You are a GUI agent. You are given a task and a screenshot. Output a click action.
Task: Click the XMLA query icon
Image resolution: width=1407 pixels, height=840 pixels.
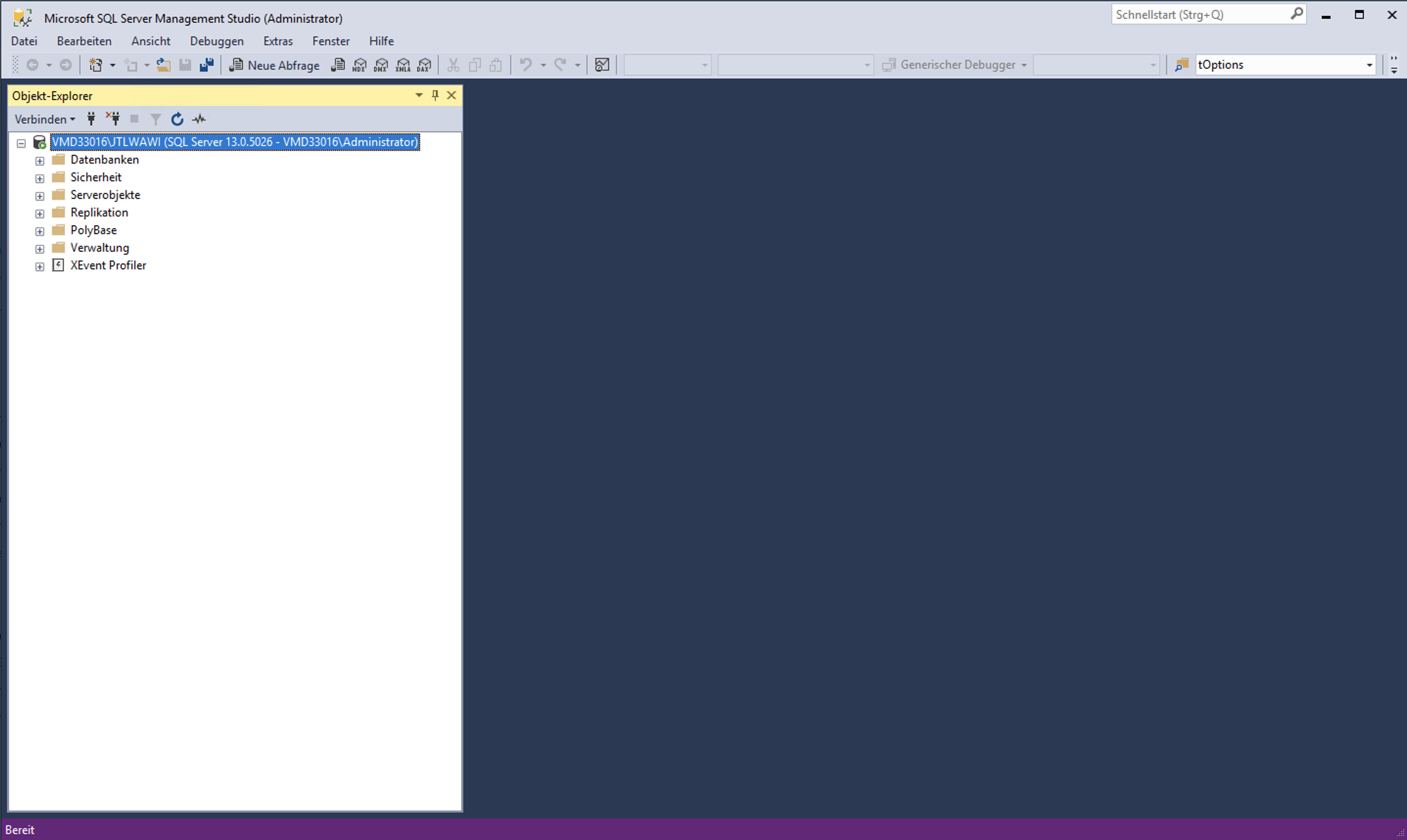[x=403, y=65]
